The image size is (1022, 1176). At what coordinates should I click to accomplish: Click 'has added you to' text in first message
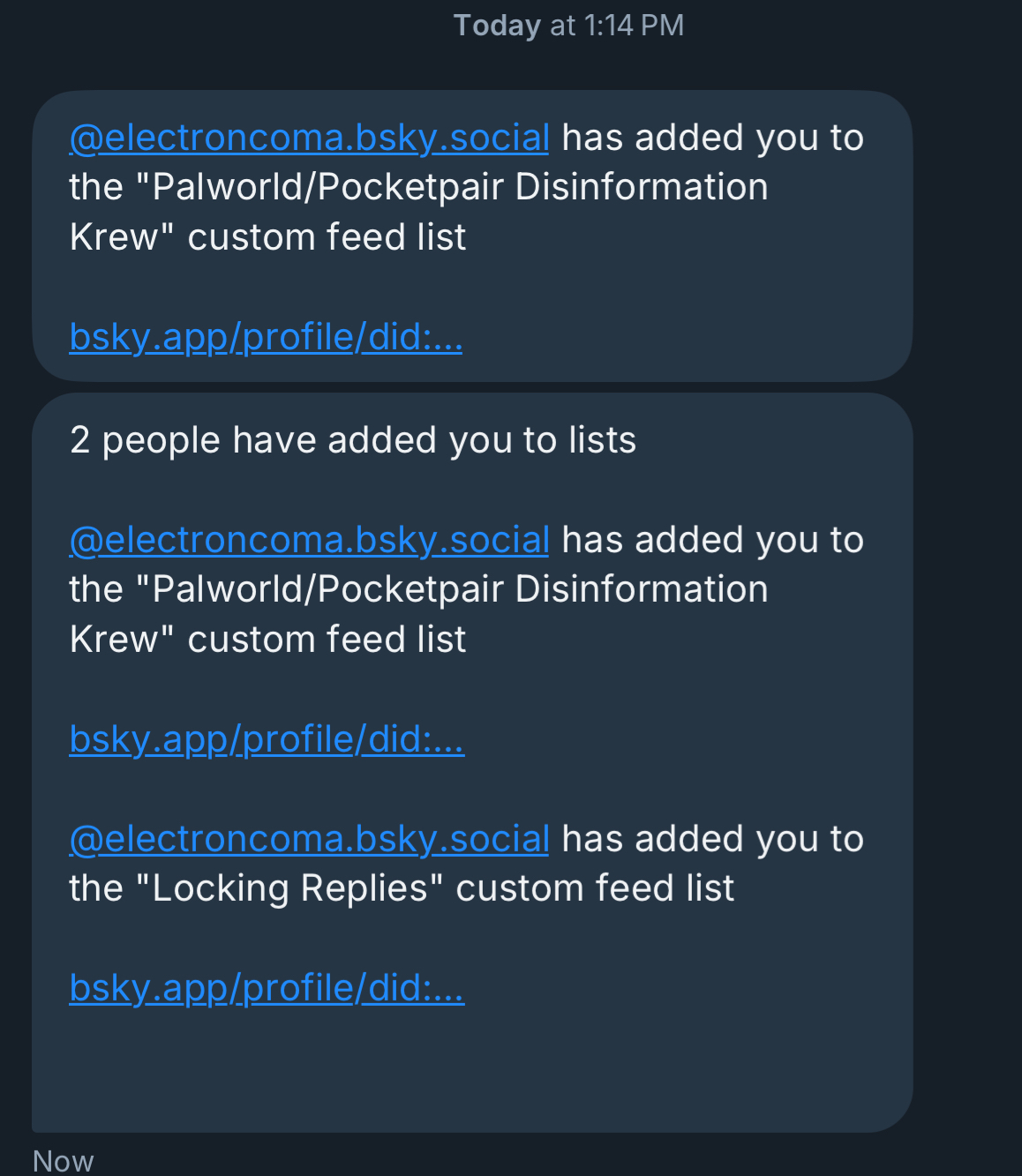tap(712, 139)
